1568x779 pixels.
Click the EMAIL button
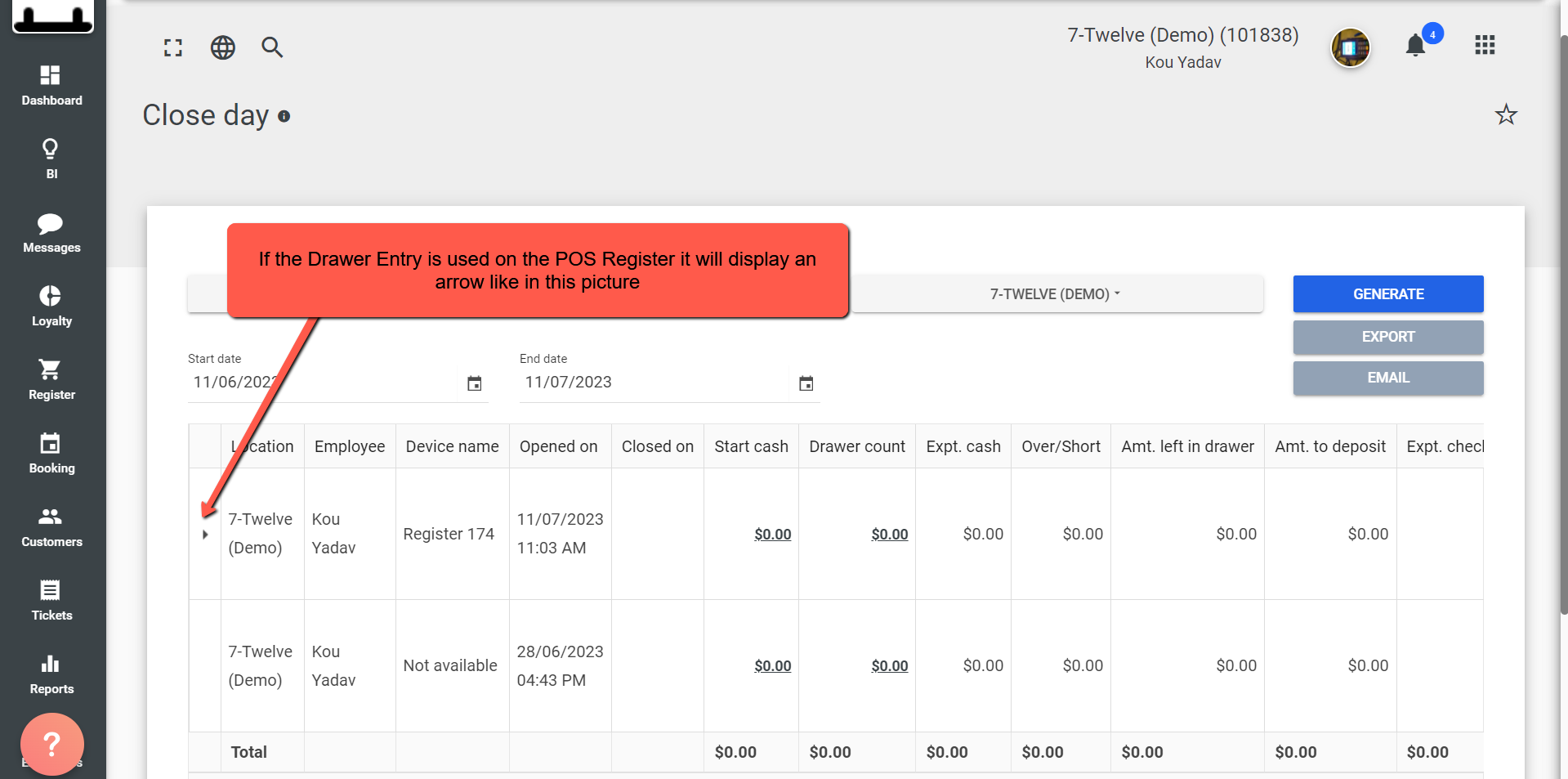1388,378
